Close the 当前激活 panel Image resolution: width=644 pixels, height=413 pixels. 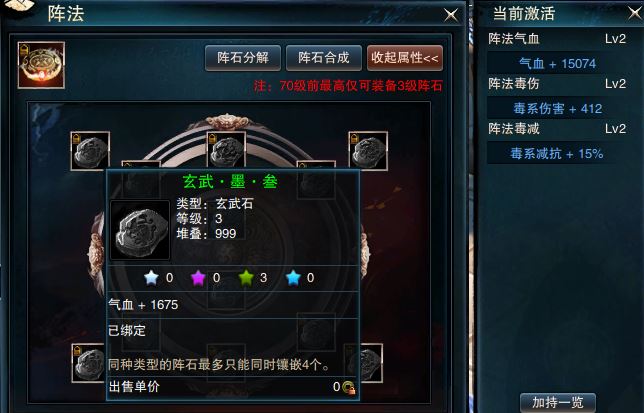(636, 13)
